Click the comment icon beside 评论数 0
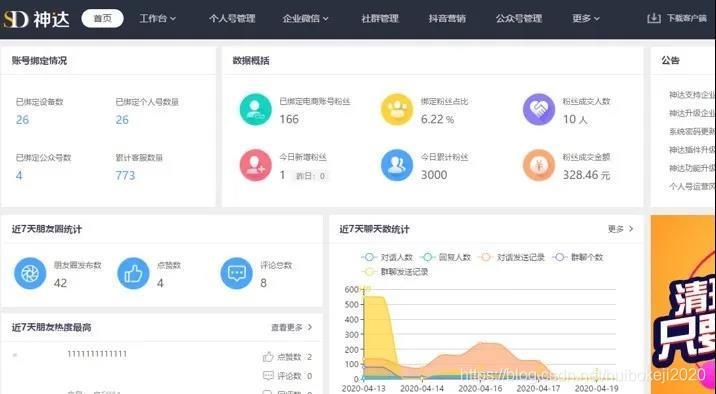The width and height of the screenshot is (716, 394). click(268, 376)
